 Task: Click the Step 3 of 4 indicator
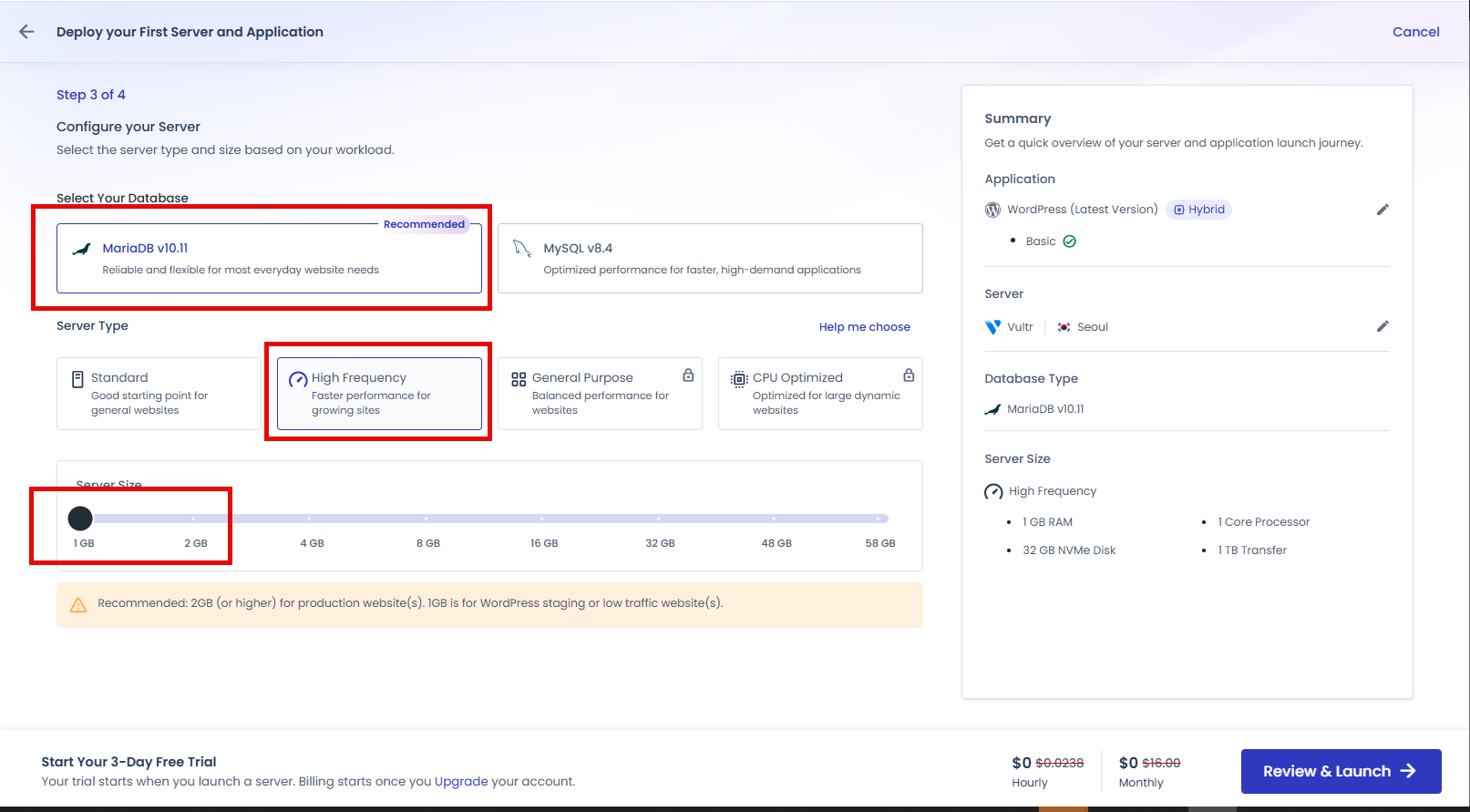(91, 95)
